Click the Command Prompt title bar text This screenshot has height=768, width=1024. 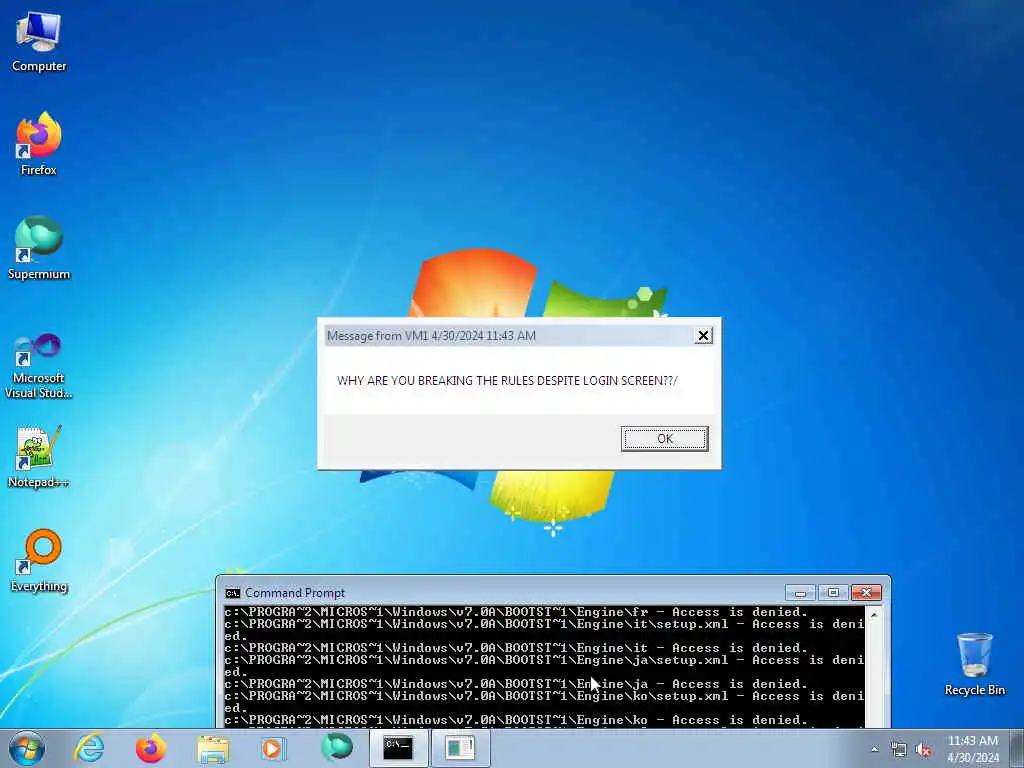pyautogui.click(x=295, y=593)
